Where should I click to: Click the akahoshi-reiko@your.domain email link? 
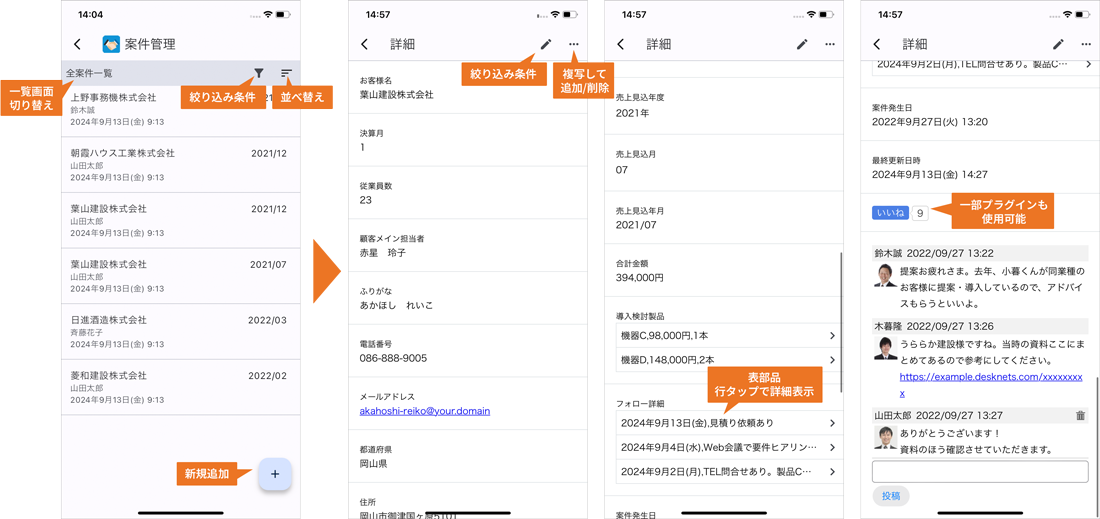(x=425, y=411)
